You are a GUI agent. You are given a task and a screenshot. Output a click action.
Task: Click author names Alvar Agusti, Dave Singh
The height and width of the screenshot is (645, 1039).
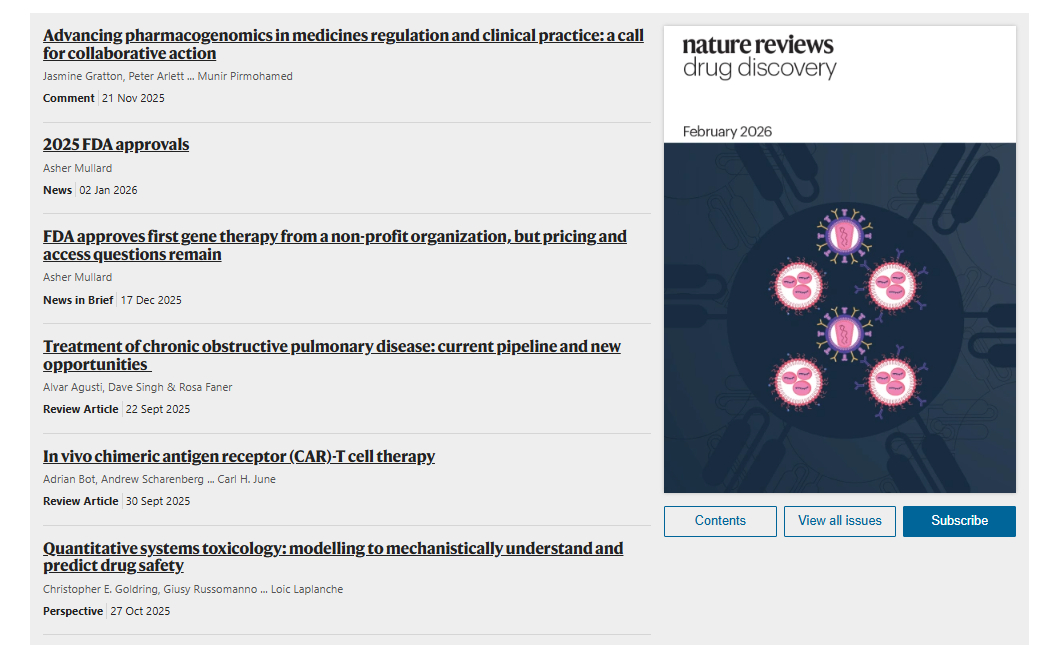[137, 387]
